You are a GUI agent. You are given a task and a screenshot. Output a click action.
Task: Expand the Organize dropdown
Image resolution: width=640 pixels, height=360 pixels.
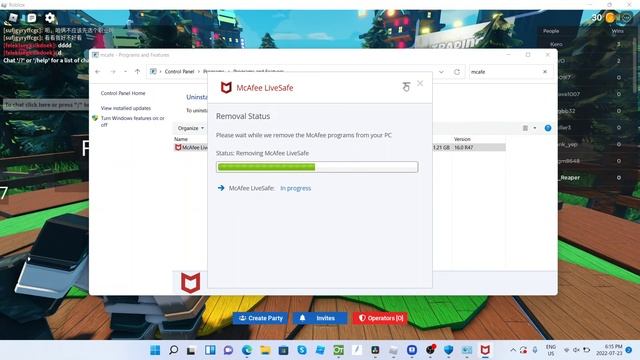pyautogui.click(x=191, y=128)
